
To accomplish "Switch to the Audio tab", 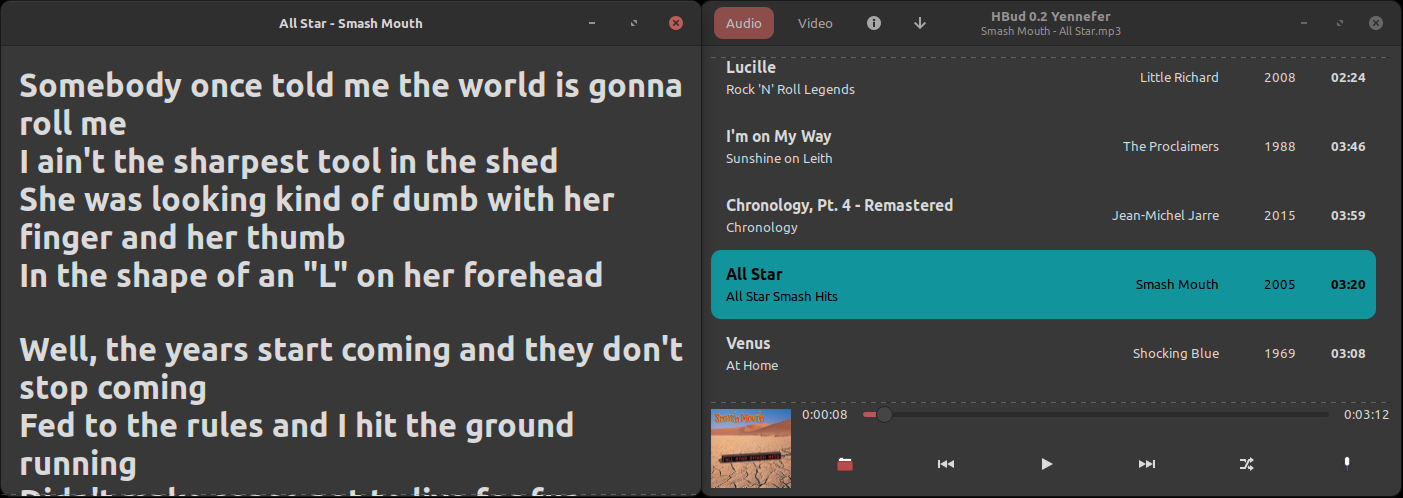I will pyautogui.click(x=744, y=23).
